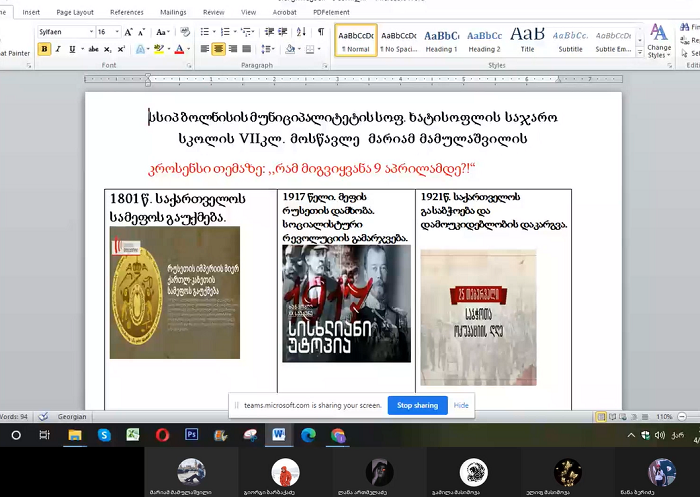Open Photoshop from the taskbar
Image resolution: width=700 pixels, height=497 pixels.
(192, 435)
